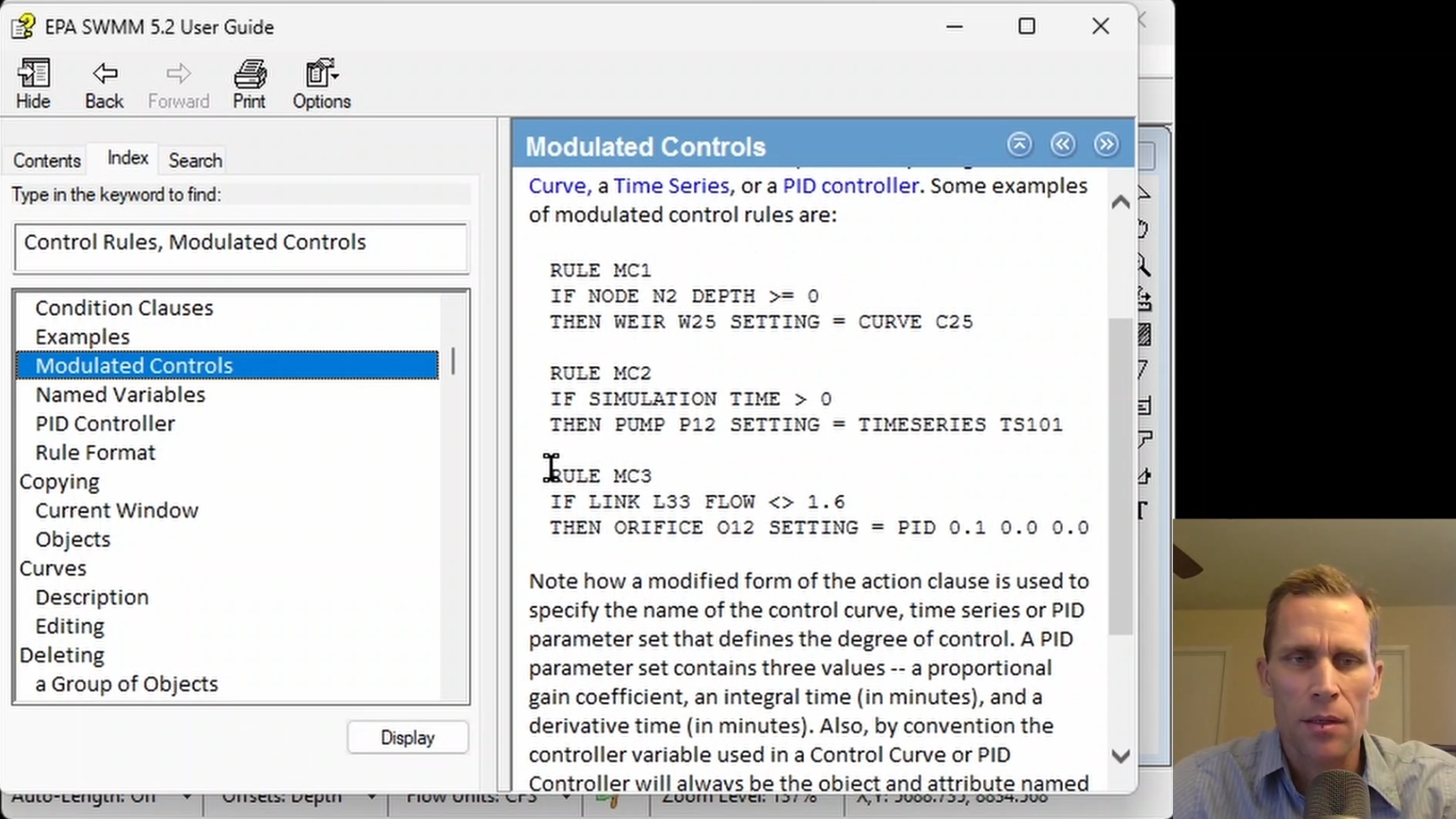Select the a Group of Objects entry
This screenshot has height=819, width=1456.
click(127, 684)
